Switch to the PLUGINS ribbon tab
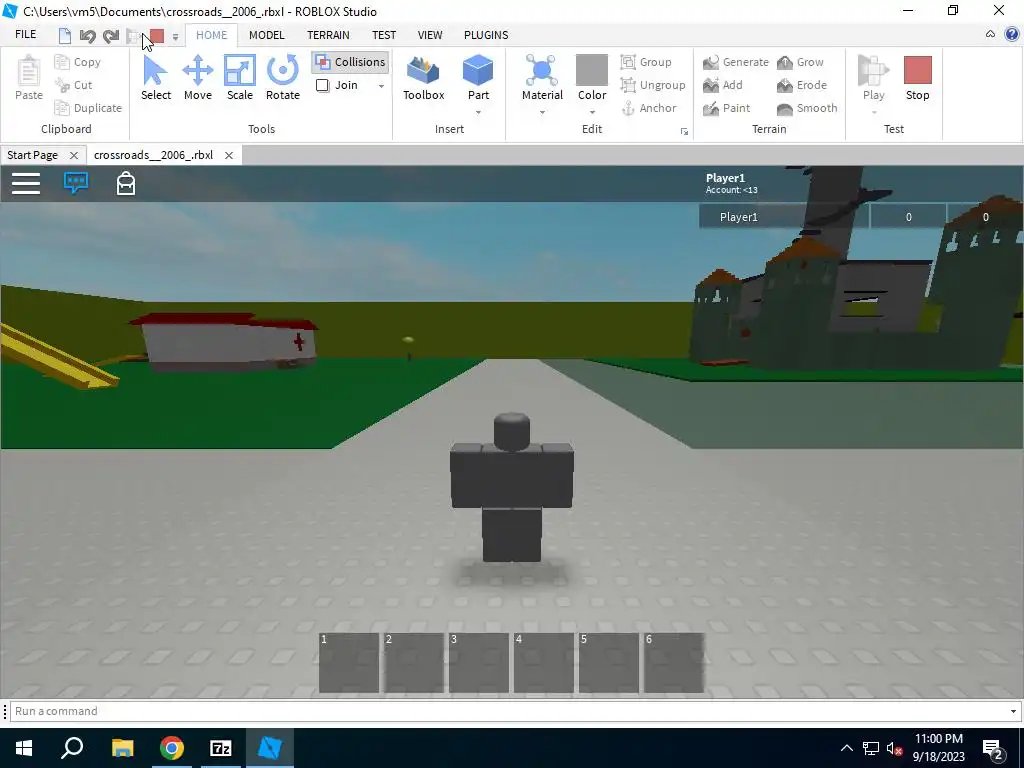The height and width of the screenshot is (768, 1024). (x=486, y=35)
